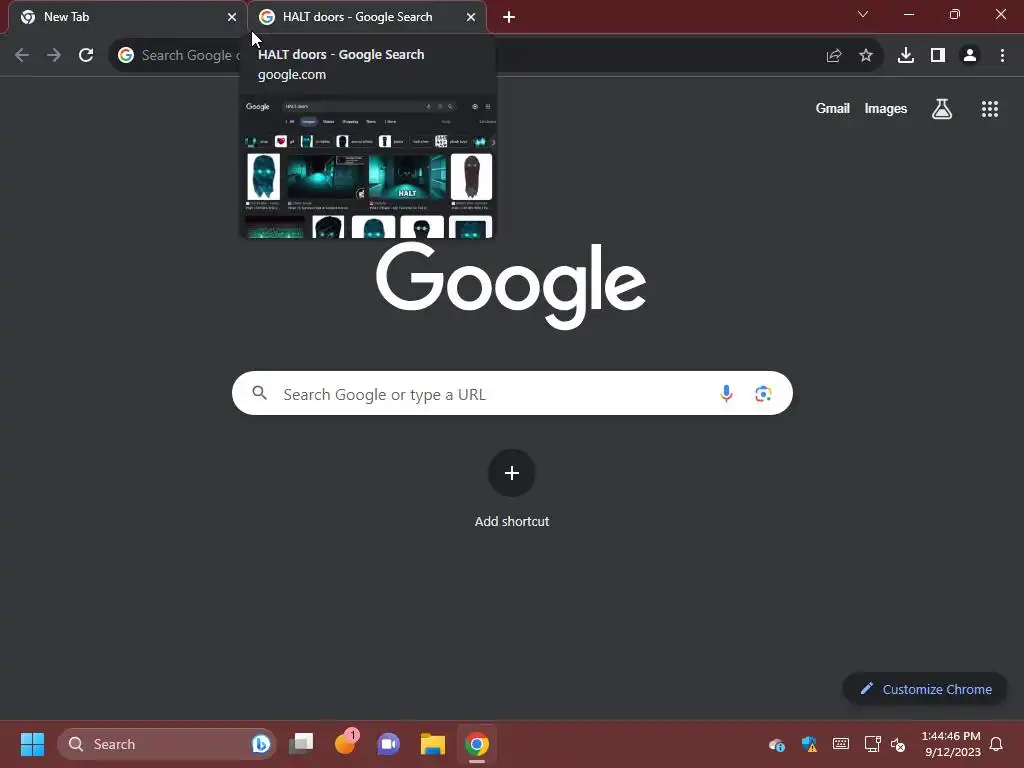Open the Chrome profile avatar
This screenshot has width=1024, height=768.
(x=970, y=56)
